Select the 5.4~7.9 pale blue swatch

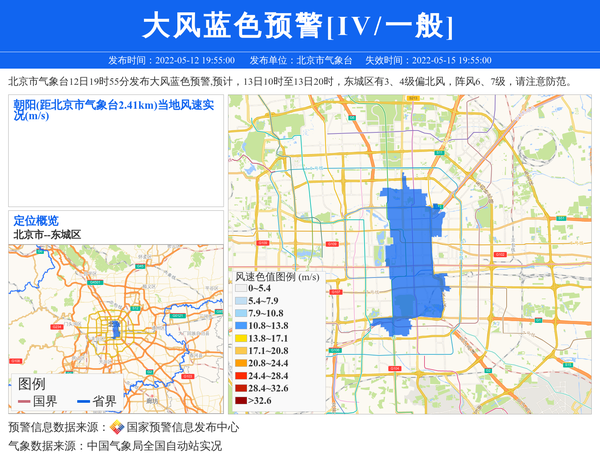(x=241, y=301)
